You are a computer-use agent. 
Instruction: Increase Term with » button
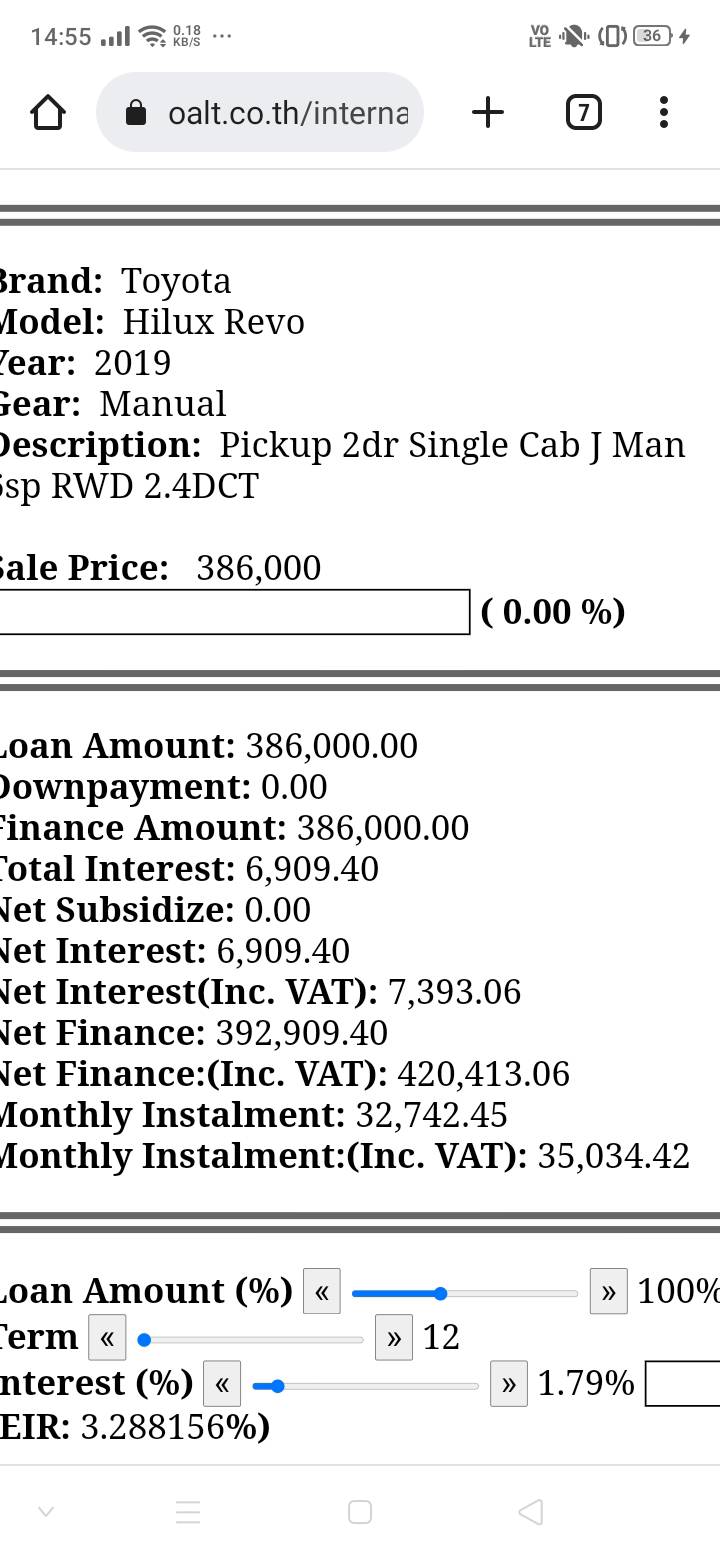coord(394,1338)
